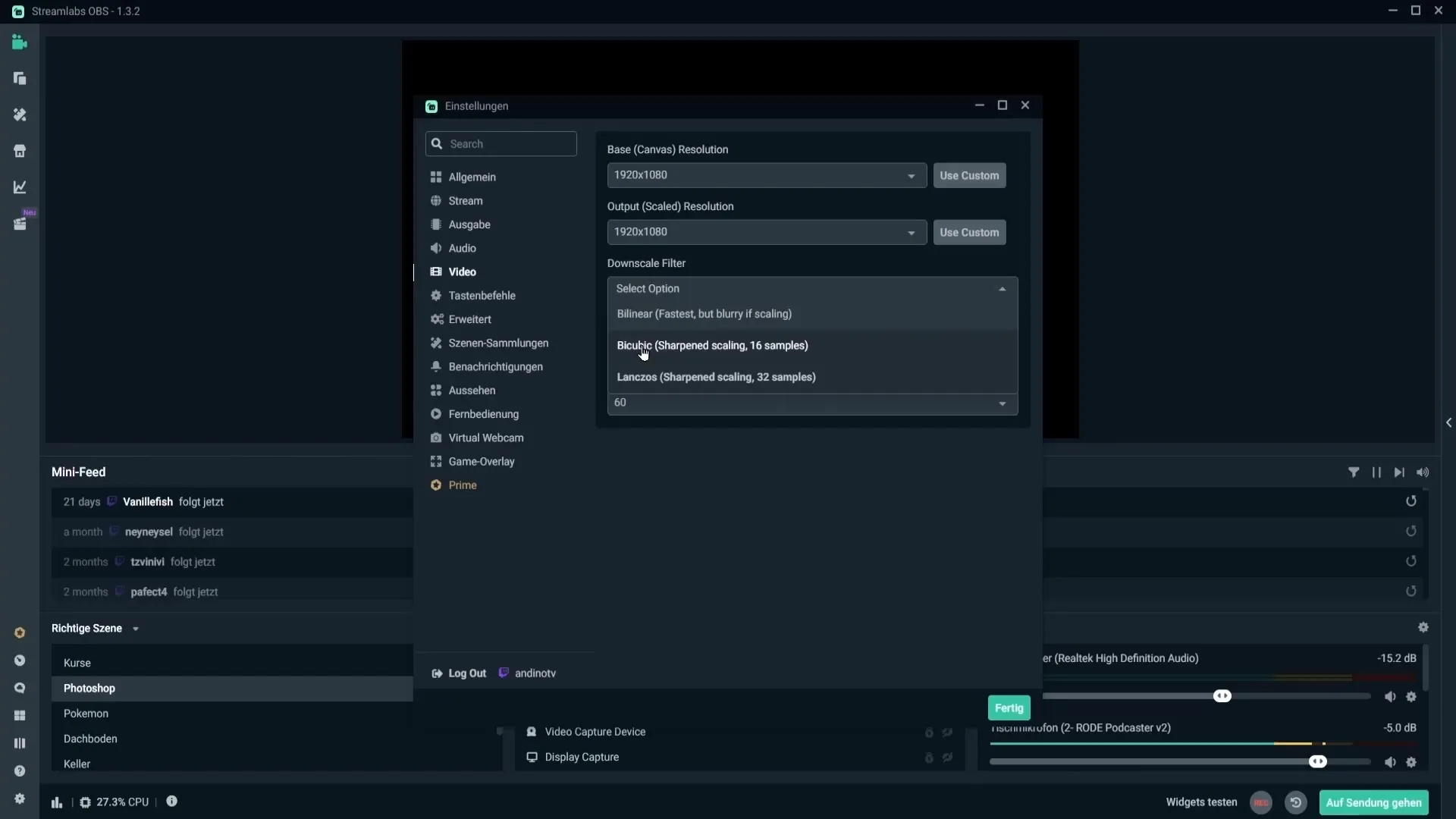This screenshot has height=819, width=1456.
Task: Mute the RODE Podcaster microphone
Action: tap(1390, 763)
